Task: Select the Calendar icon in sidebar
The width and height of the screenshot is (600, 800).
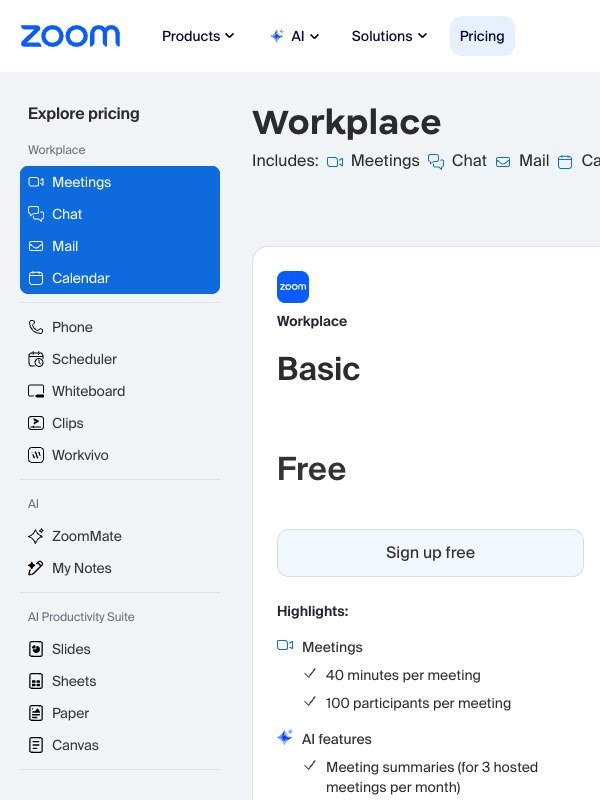Action: pyautogui.click(x=36, y=278)
